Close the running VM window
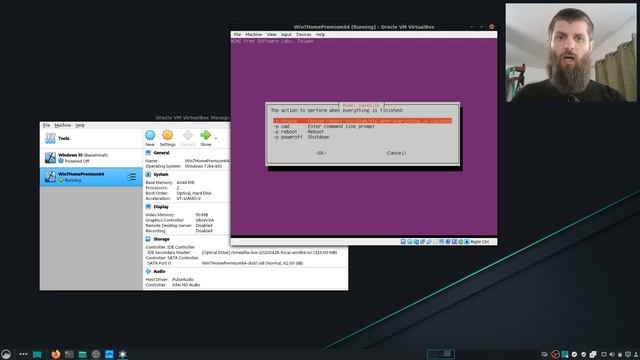640x360 pixels. point(491,27)
